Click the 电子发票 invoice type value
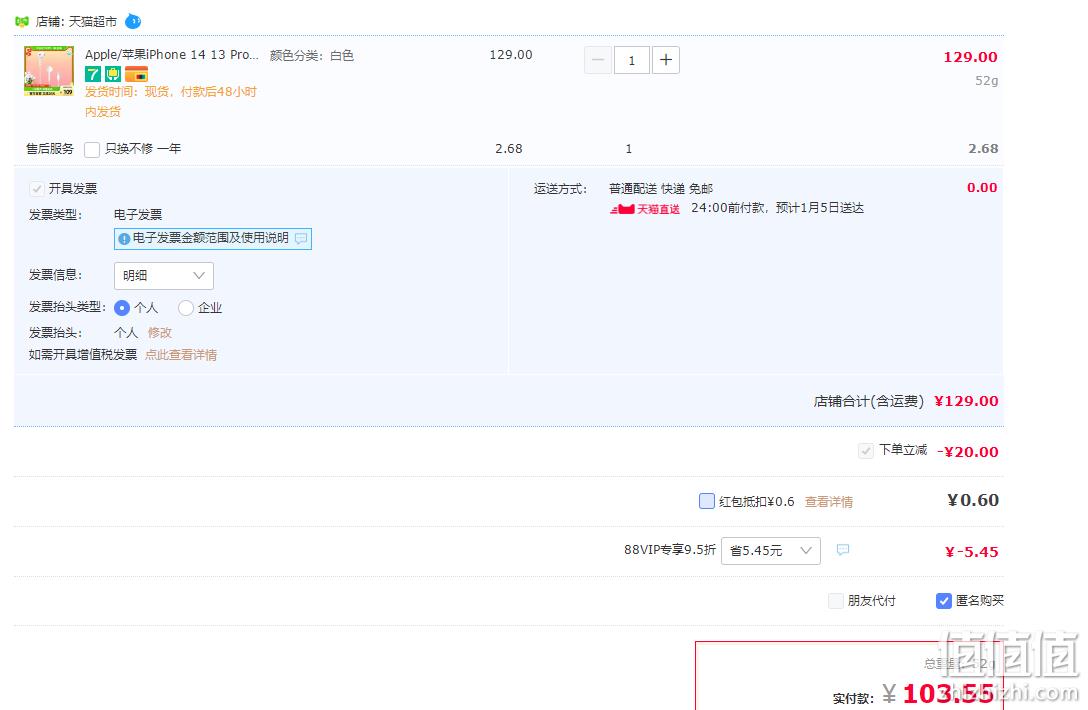Image resolution: width=1088 pixels, height=710 pixels. [x=138, y=215]
